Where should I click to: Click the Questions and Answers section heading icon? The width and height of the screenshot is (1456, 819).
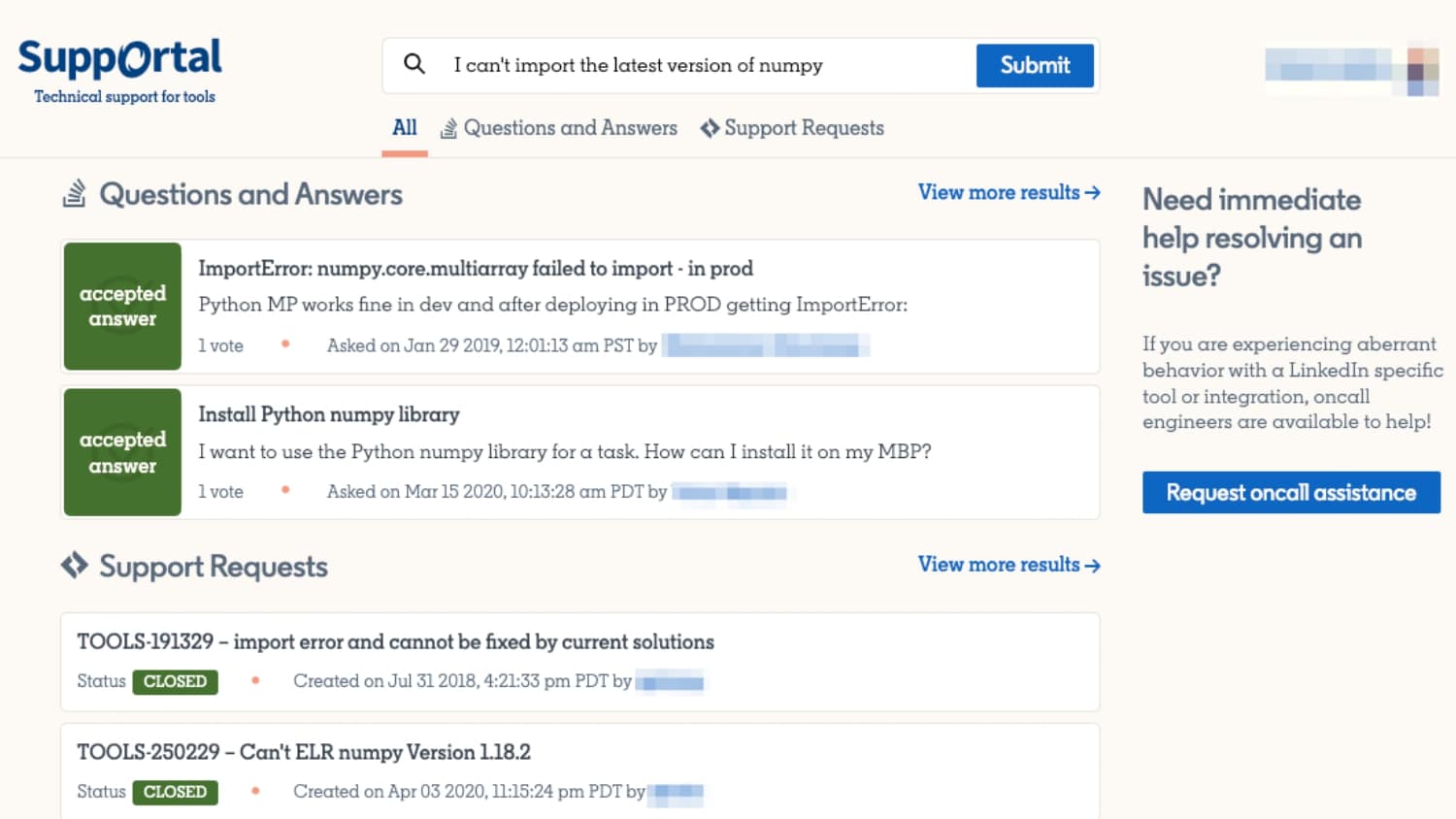point(75,193)
